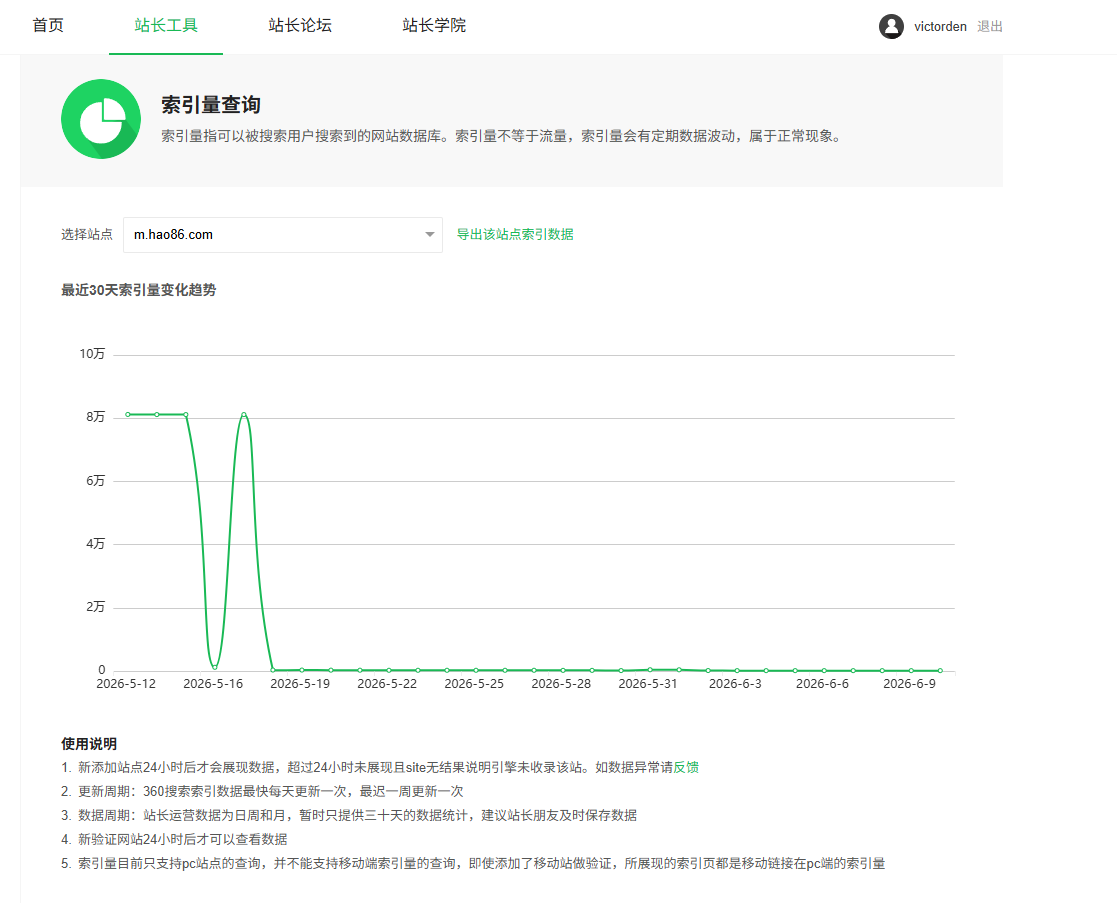Click the first data point at 2026-5-12
This screenshot has width=1117, height=903.
click(128, 414)
